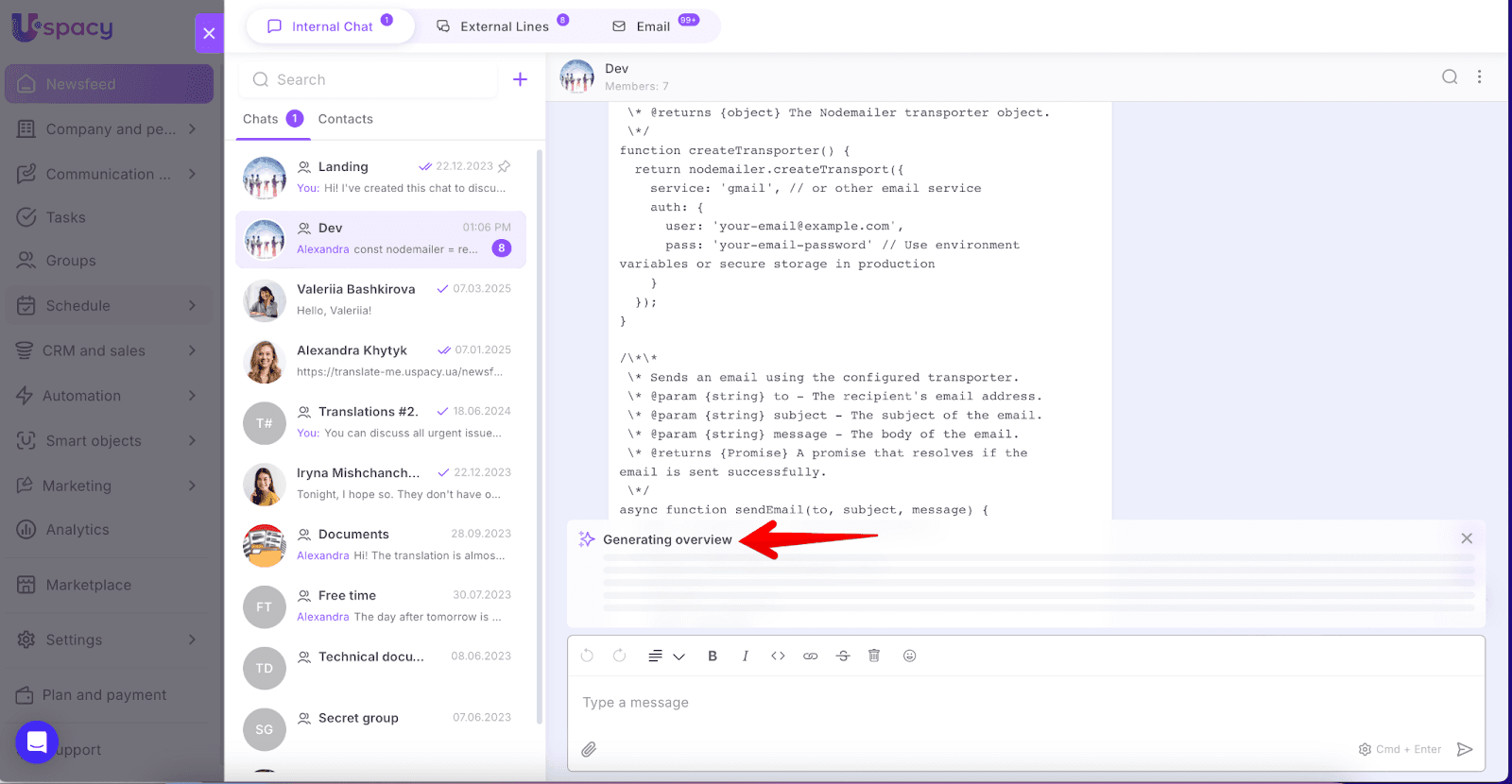
Task: Open the Dev chat three-dot menu
Action: coord(1479,77)
